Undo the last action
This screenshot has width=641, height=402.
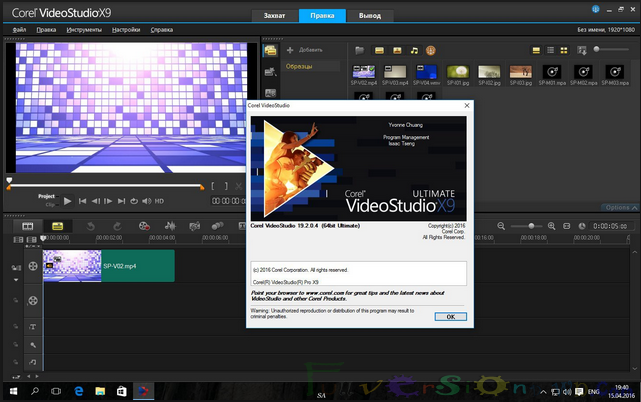pyautogui.click(x=90, y=226)
